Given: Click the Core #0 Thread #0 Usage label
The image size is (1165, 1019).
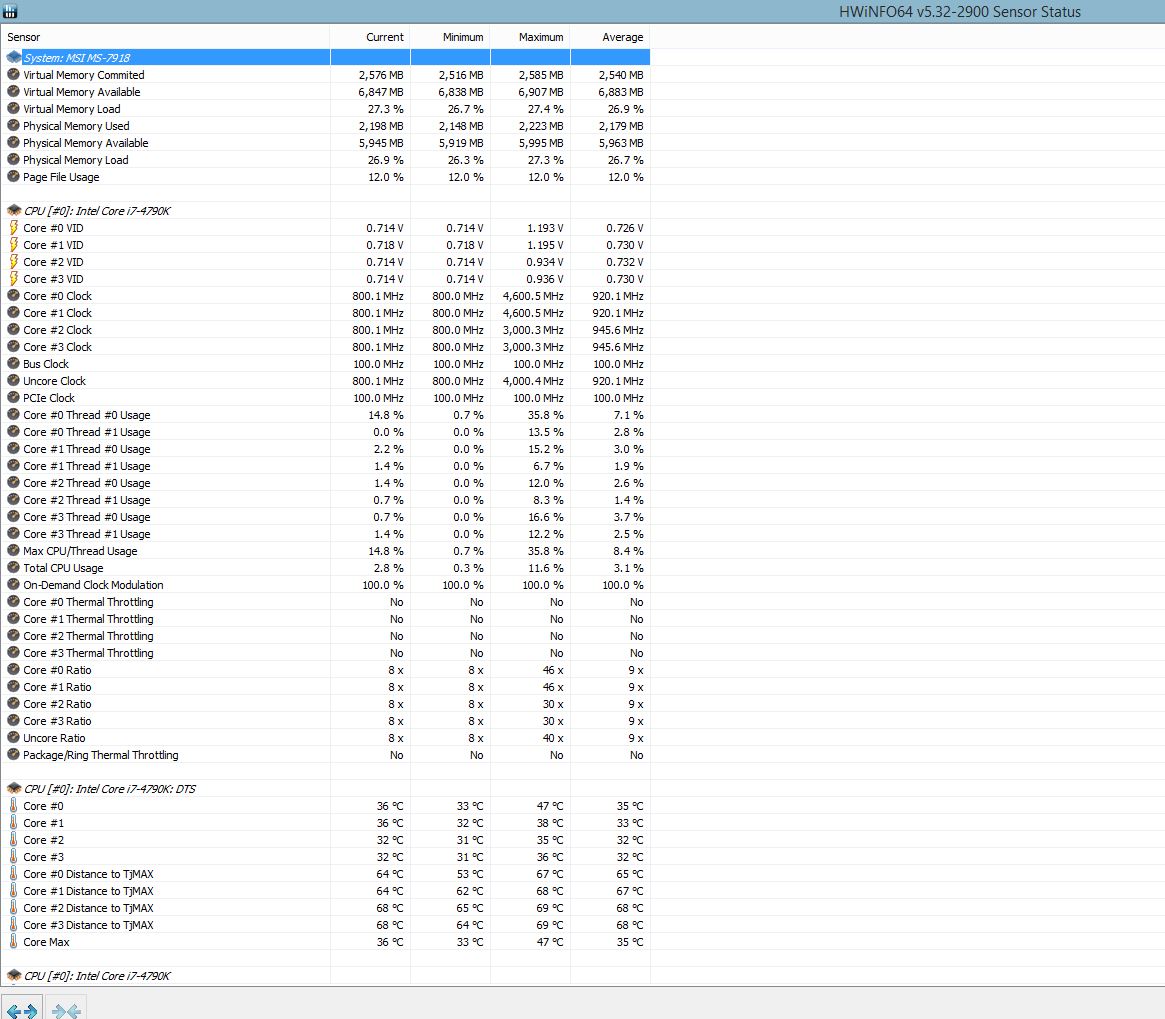Looking at the screenshot, I should (87, 415).
